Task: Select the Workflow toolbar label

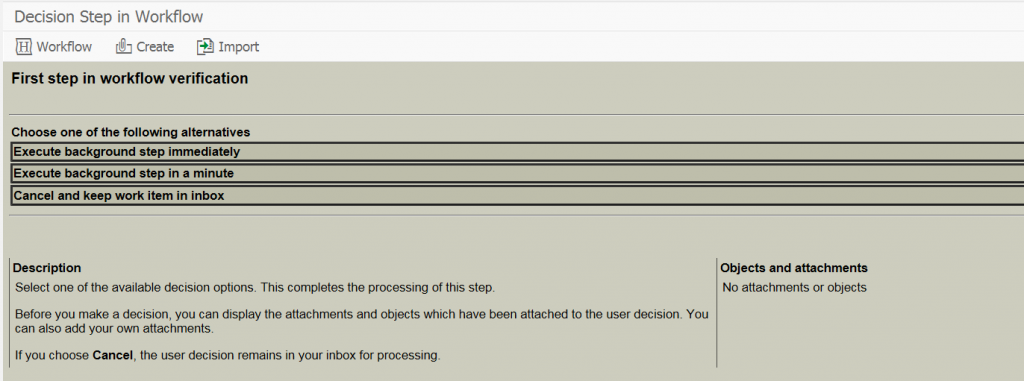Action: [x=64, y=47]
